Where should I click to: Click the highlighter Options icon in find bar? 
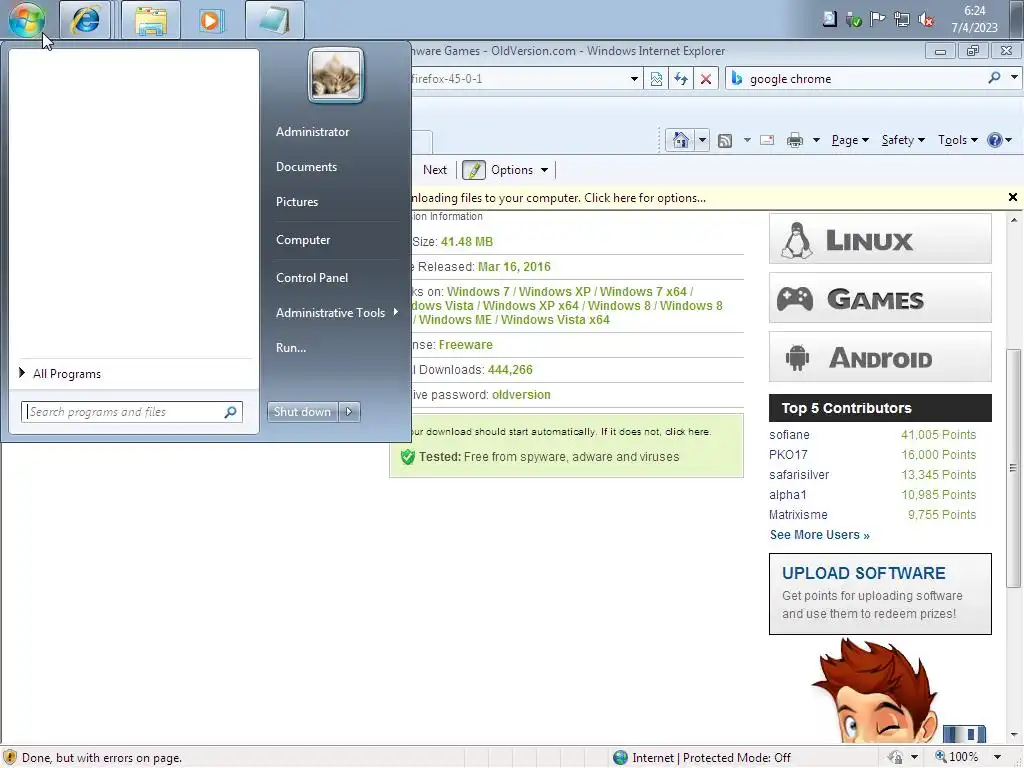pos(473,170)
